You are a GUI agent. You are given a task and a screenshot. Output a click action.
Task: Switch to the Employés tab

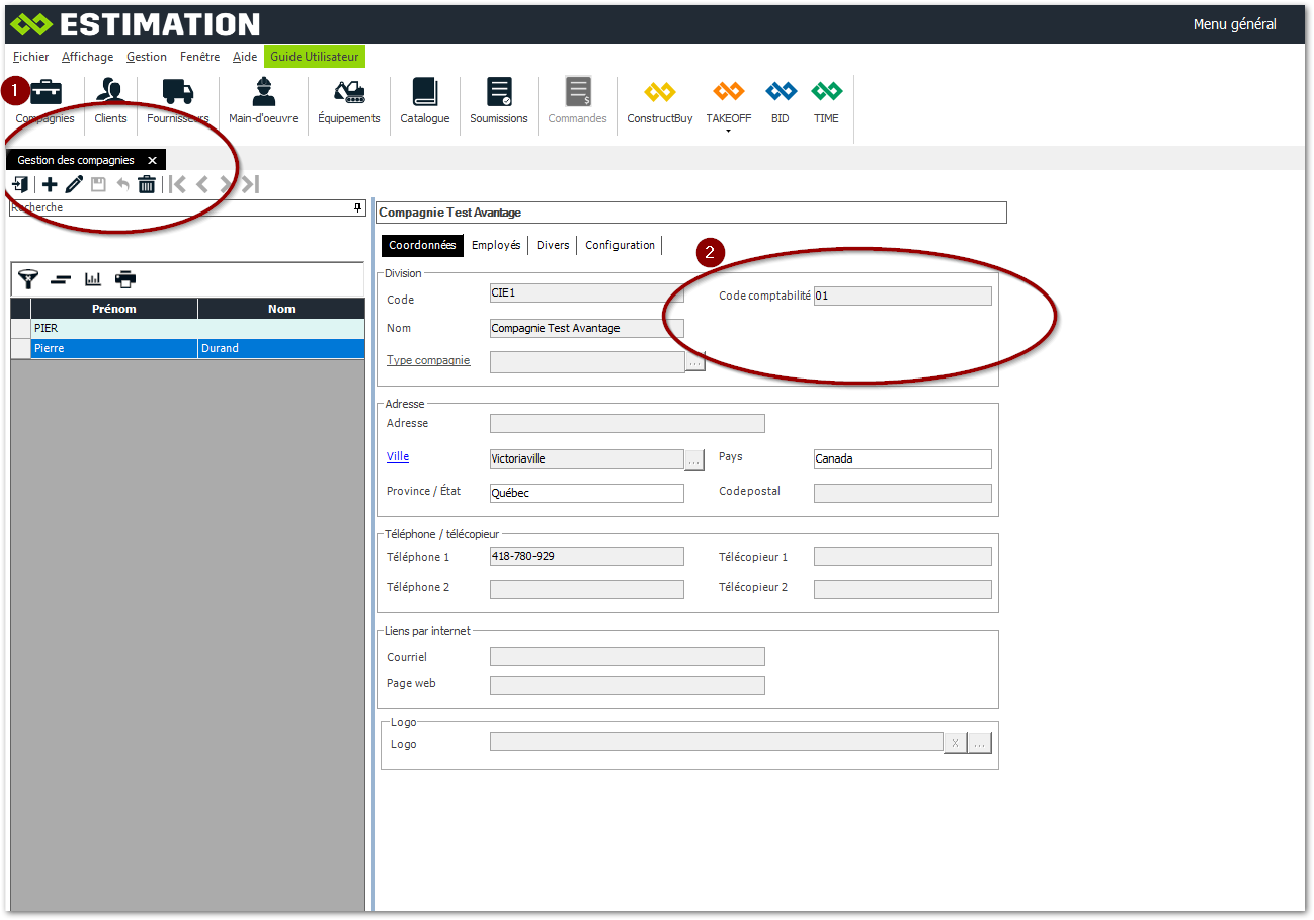coord(496,245)
